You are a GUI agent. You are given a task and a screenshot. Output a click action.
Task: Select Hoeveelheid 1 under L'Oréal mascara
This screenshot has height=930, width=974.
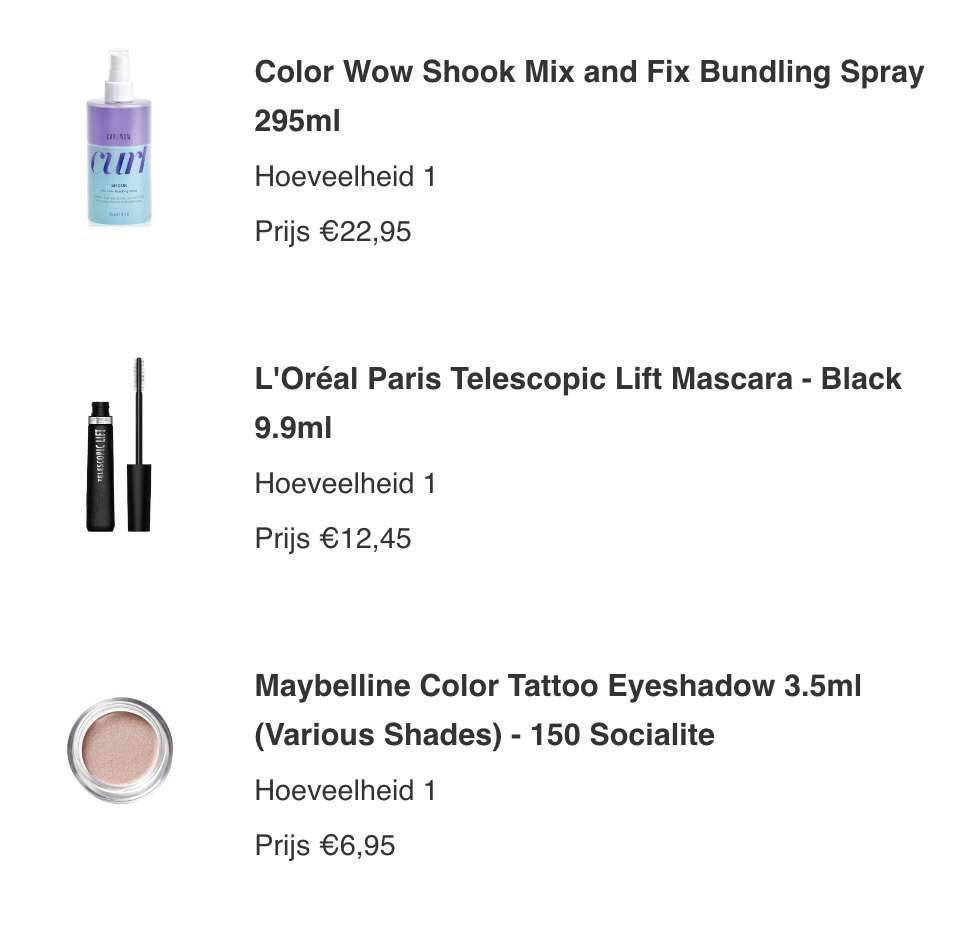click(x=345, y=483)
